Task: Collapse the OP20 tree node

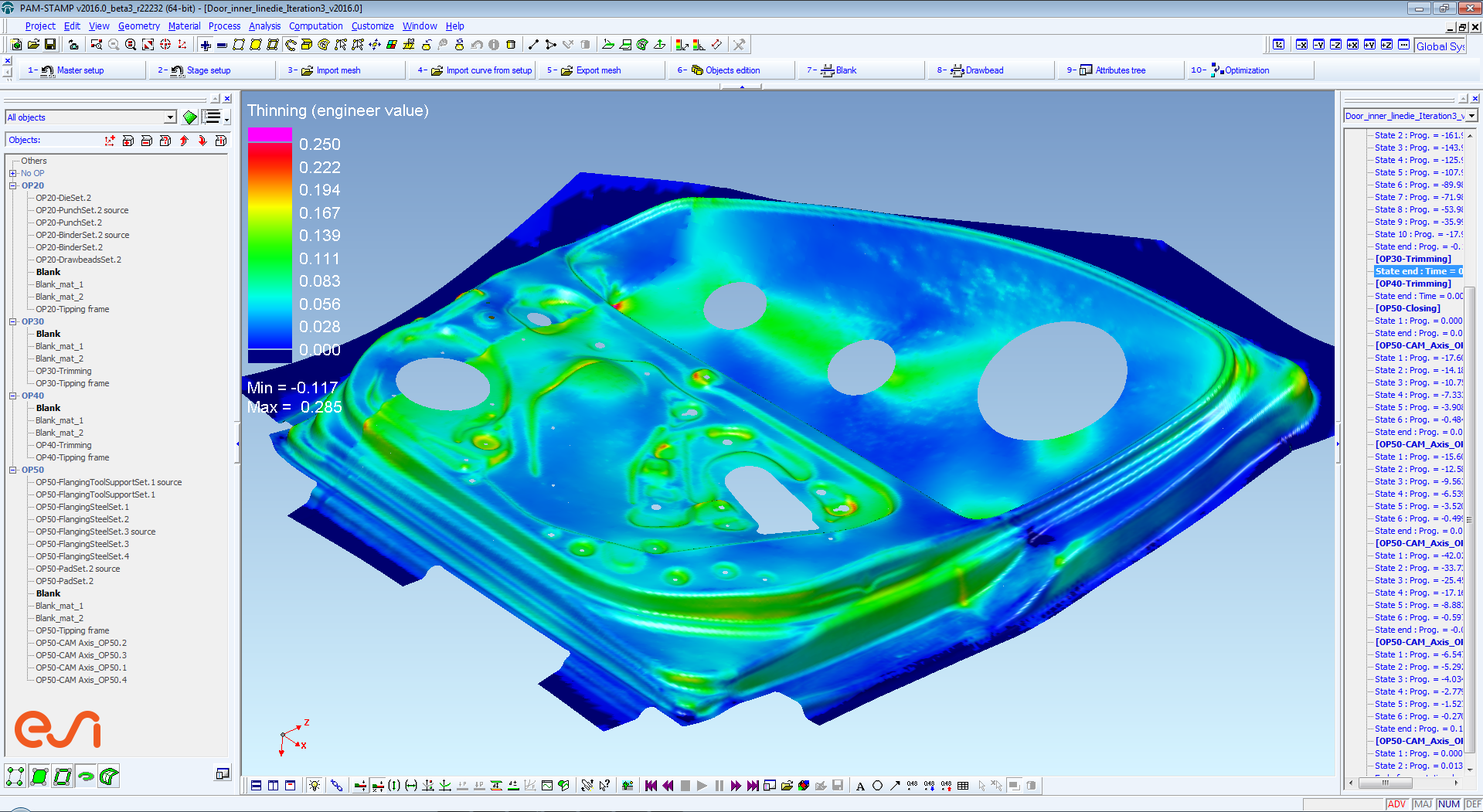Action: tap(12, 185)
